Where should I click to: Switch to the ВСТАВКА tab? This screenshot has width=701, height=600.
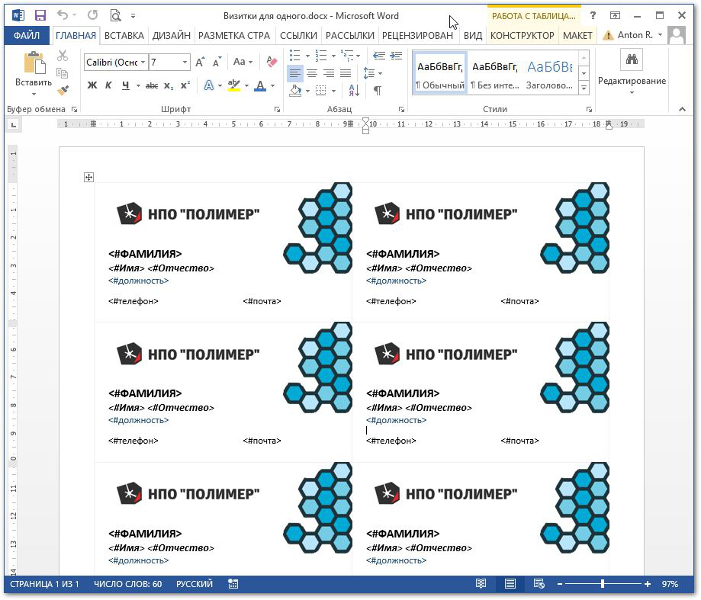[124, 35]
